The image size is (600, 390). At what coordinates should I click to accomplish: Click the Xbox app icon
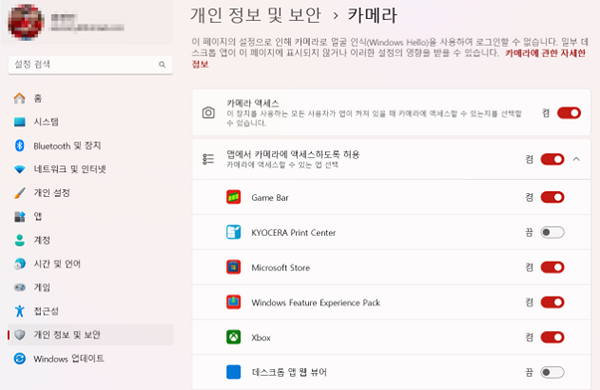pyautogui.click(x=233, y=337)
